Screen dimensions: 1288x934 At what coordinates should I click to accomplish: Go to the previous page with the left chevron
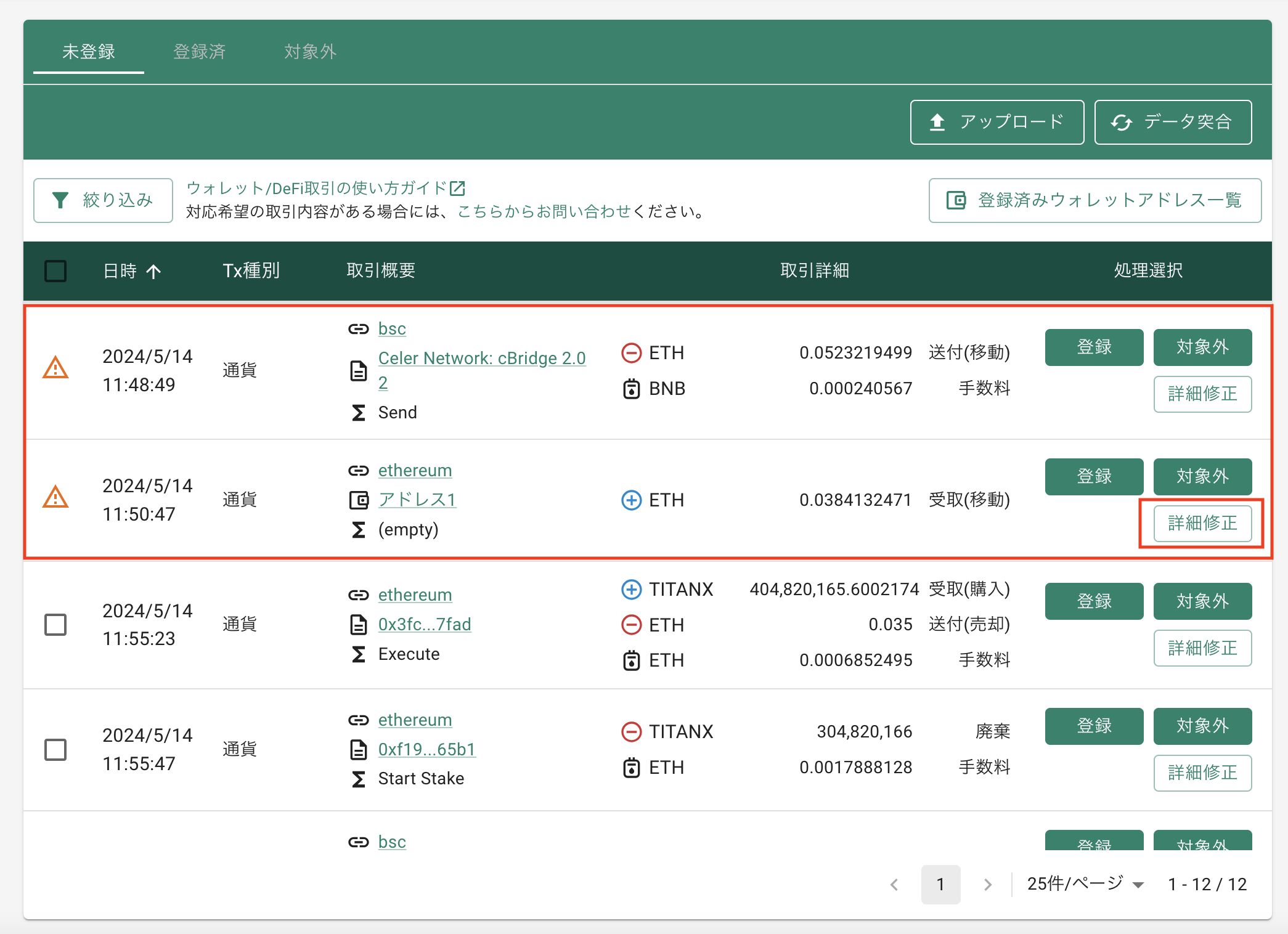894,885
